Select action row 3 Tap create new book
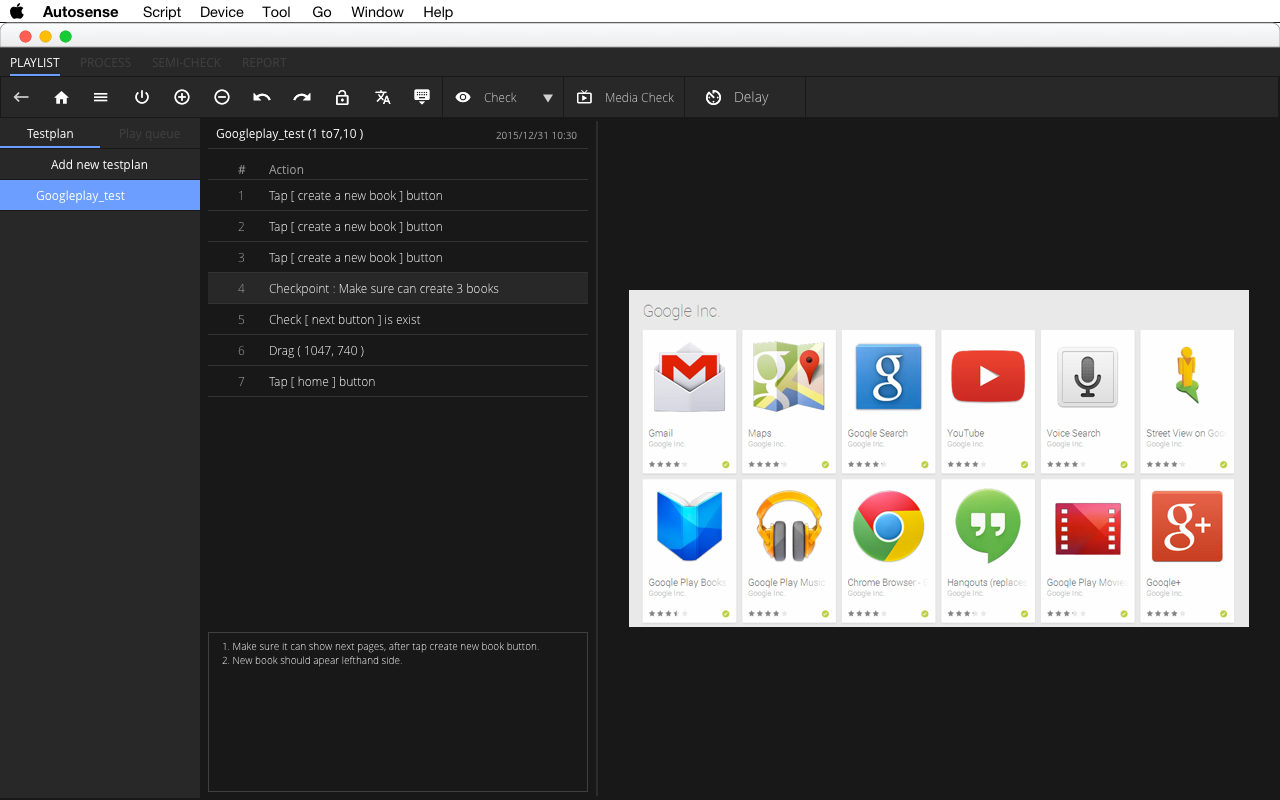Screen dimensions: 1280x800 coord(398,257)
